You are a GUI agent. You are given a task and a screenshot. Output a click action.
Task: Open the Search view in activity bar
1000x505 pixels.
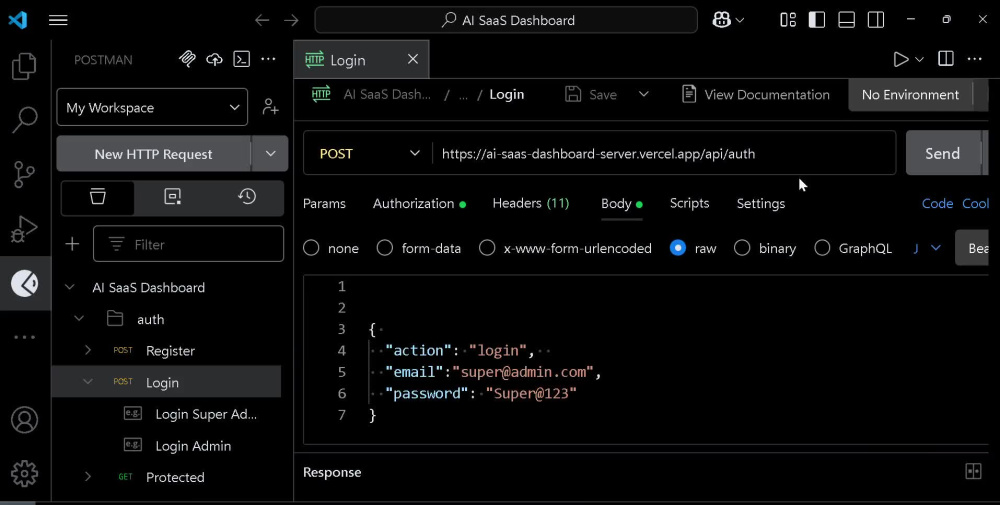tap(24, 119)
